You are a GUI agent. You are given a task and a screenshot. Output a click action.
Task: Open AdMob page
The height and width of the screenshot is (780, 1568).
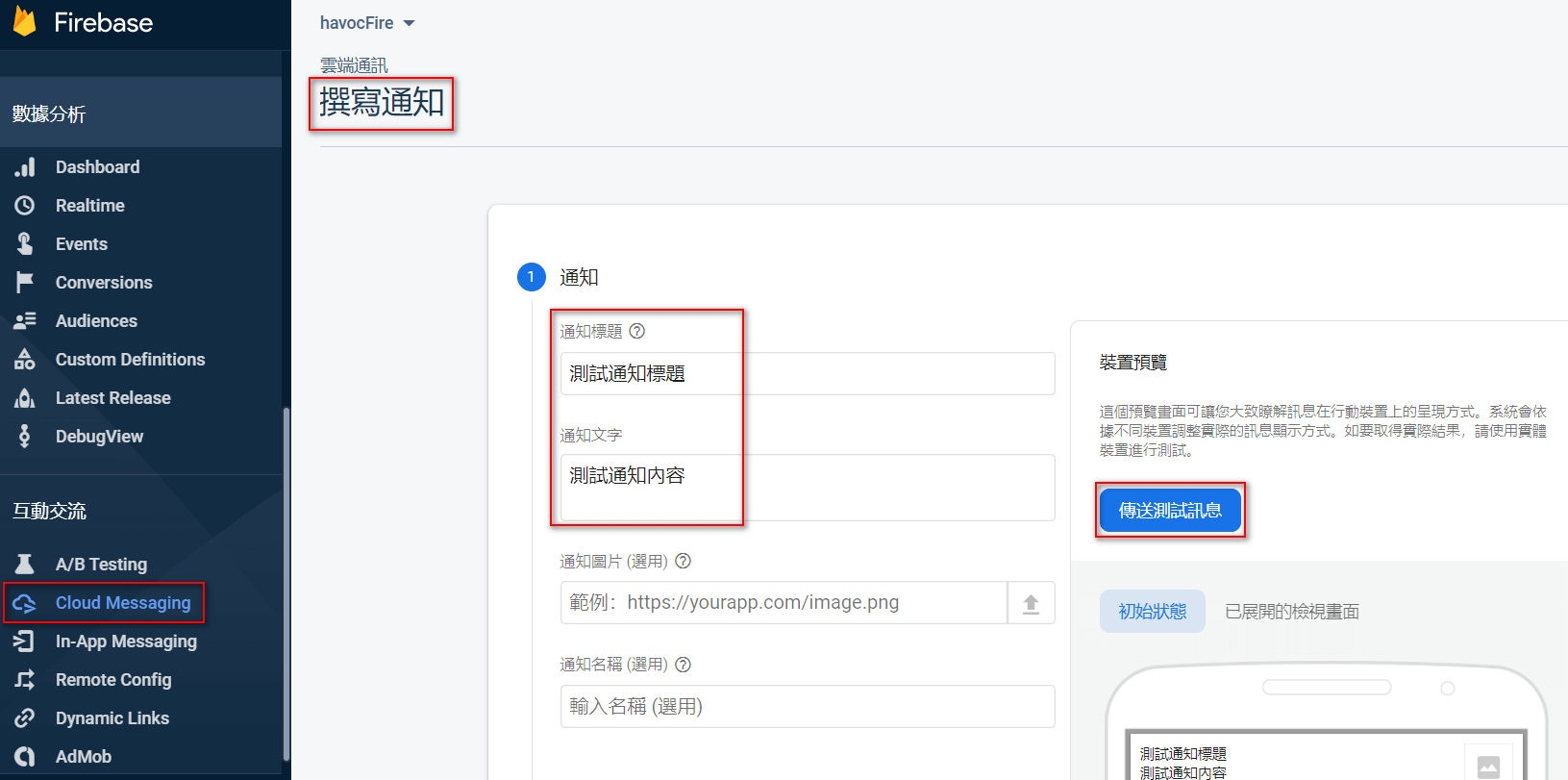point(84,757)
